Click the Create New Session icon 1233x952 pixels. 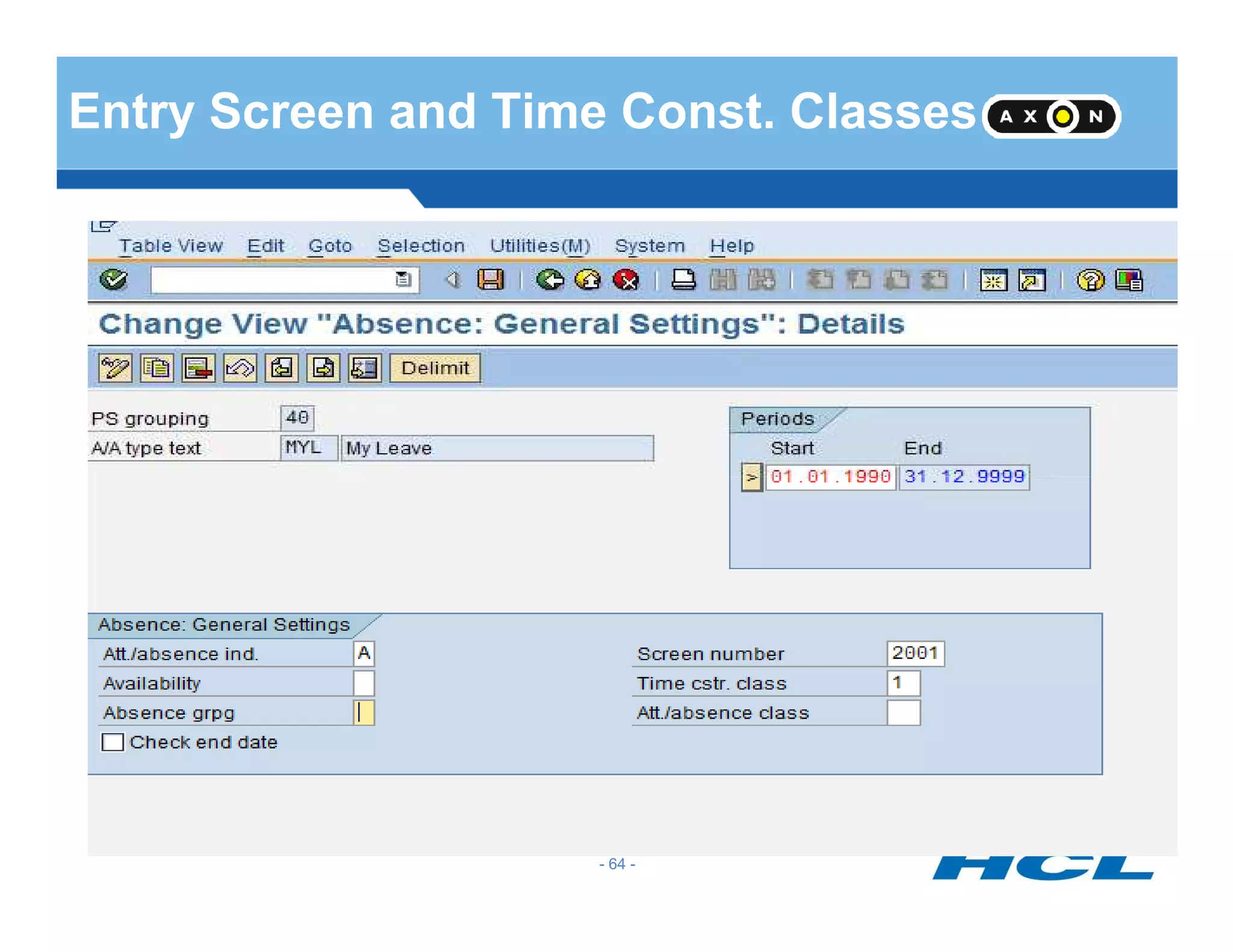click(x=993, y=280)
